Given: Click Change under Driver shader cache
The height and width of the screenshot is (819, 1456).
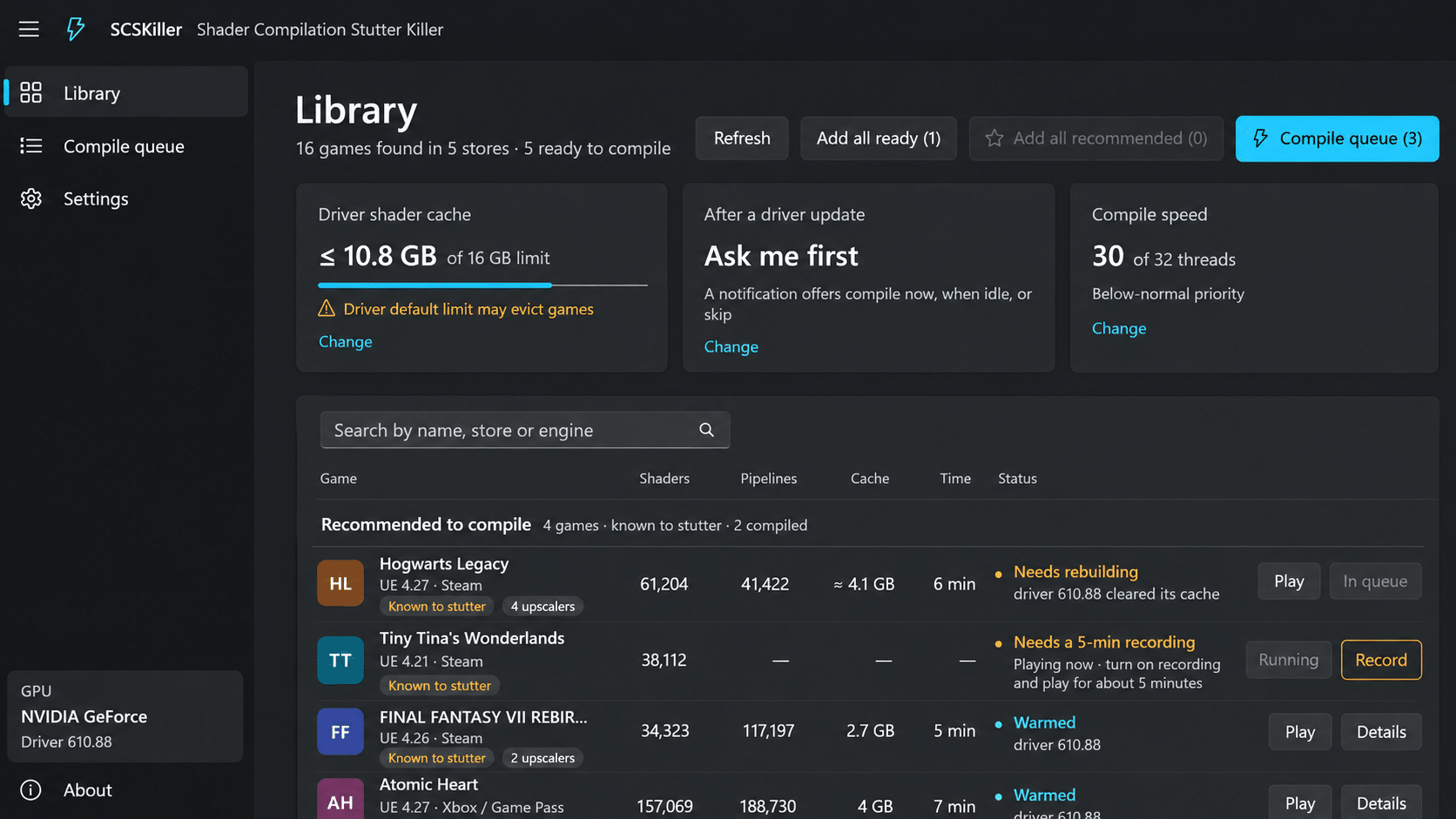Looking at the screenshot, I should pos(345,341).
